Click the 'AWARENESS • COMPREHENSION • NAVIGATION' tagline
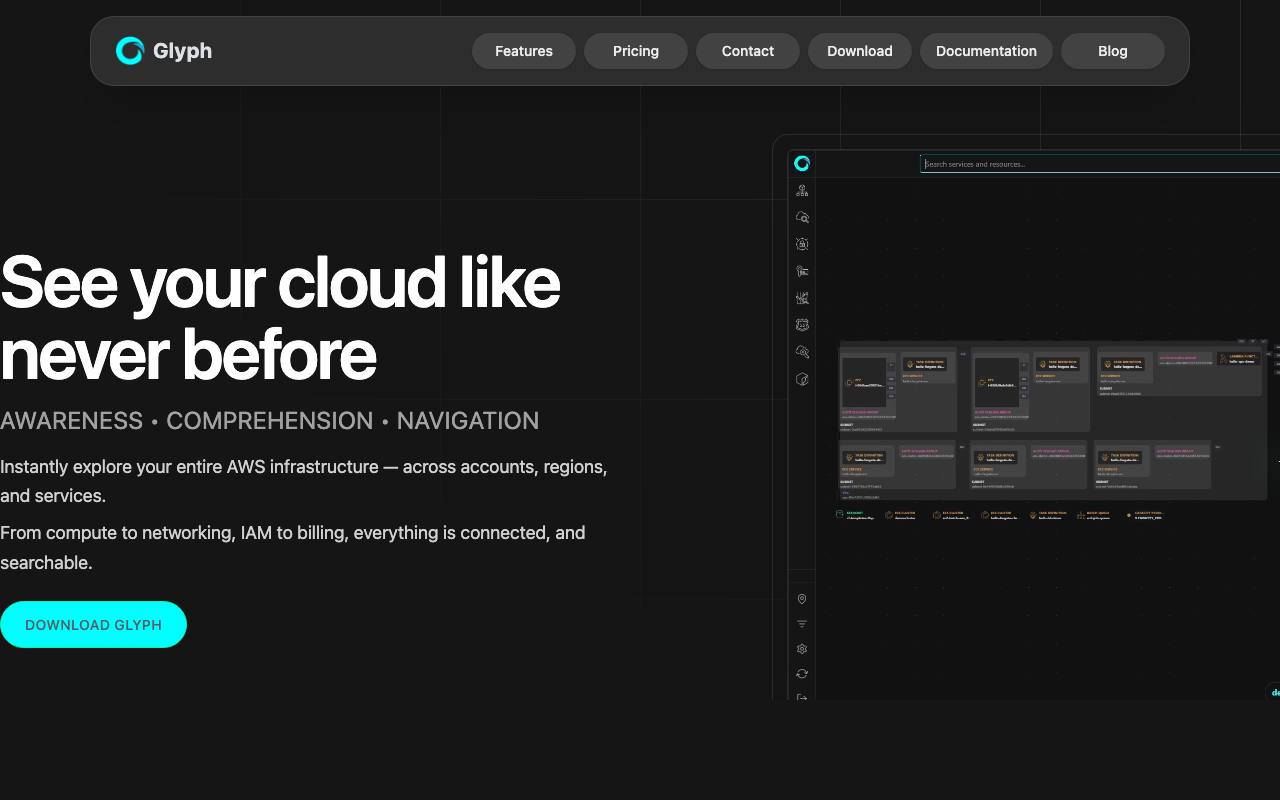Viewport: 1280px width, 800px height. click(270, 421)
